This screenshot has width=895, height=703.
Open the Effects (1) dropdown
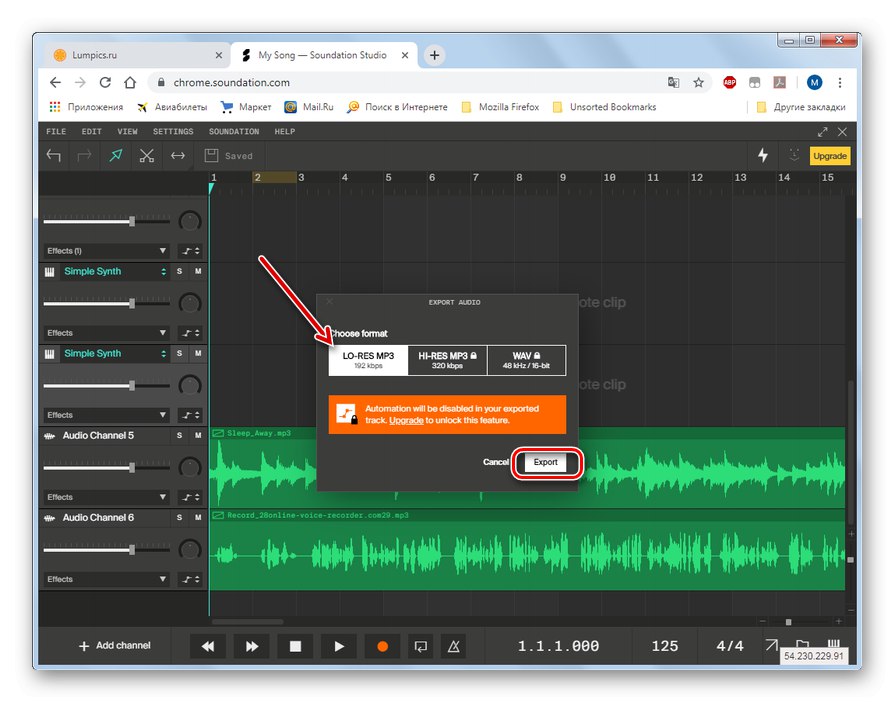tap(106, 251)
